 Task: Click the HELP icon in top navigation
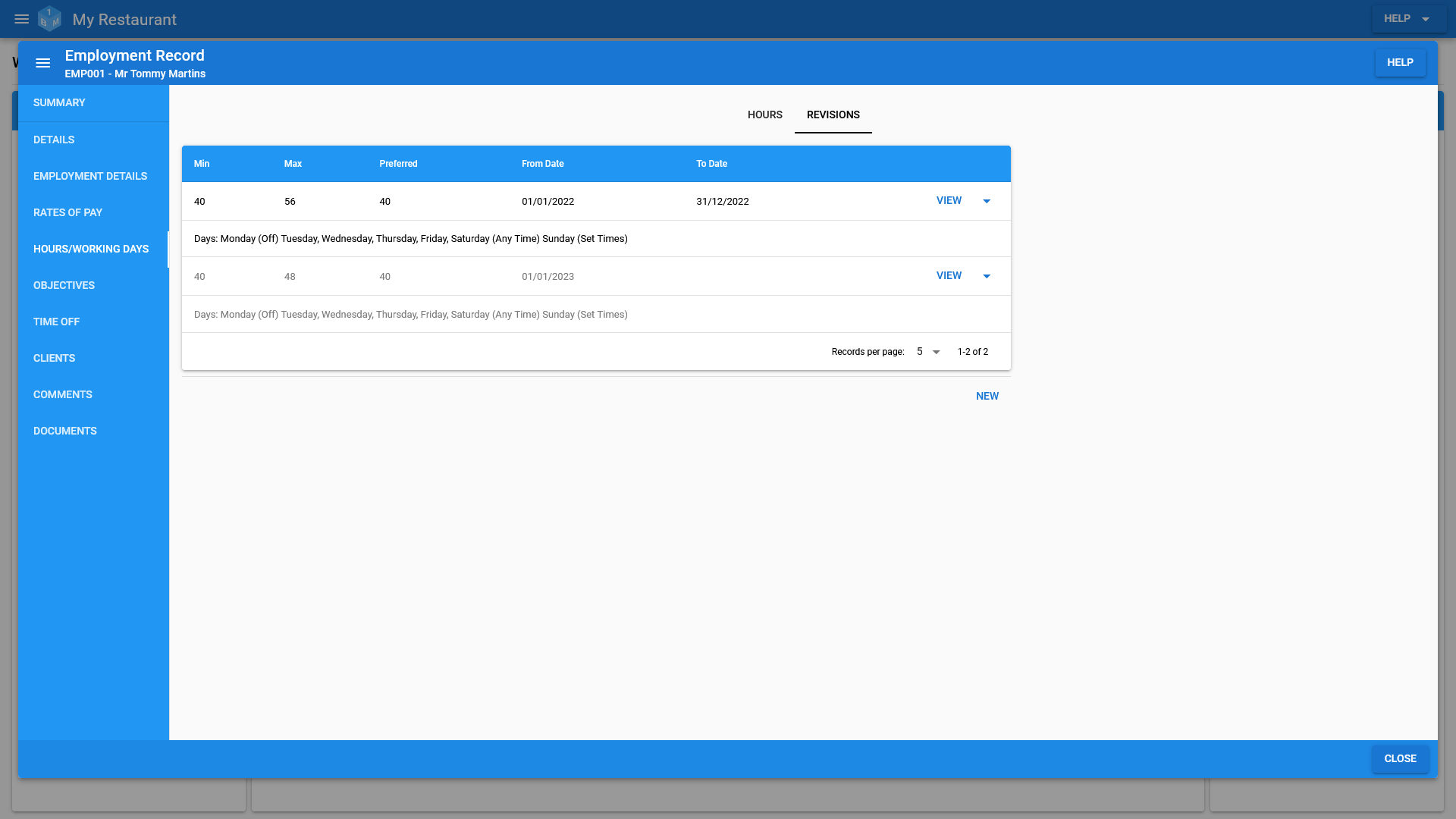click(1405, 18)
